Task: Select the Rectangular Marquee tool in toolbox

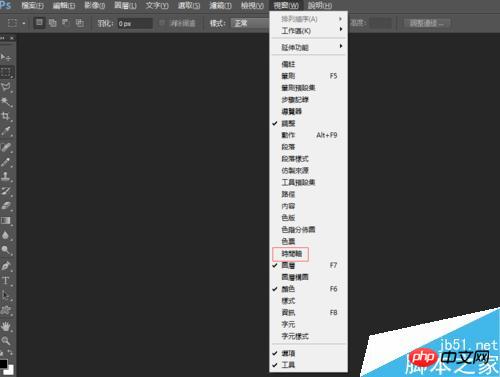Action: click(x=6, y=72)
